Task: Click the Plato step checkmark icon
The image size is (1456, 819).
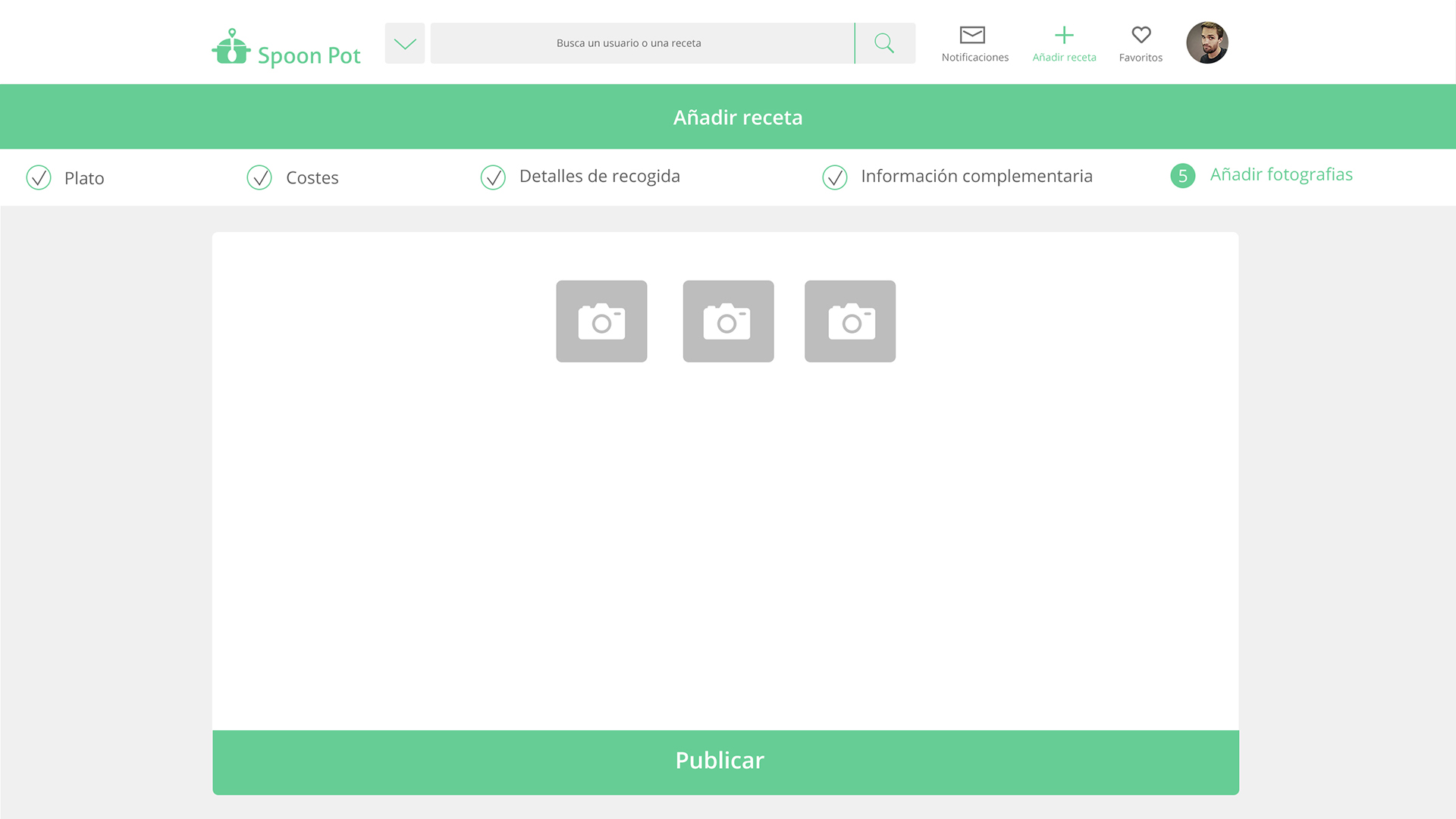Action: click(x=39, y=177)
